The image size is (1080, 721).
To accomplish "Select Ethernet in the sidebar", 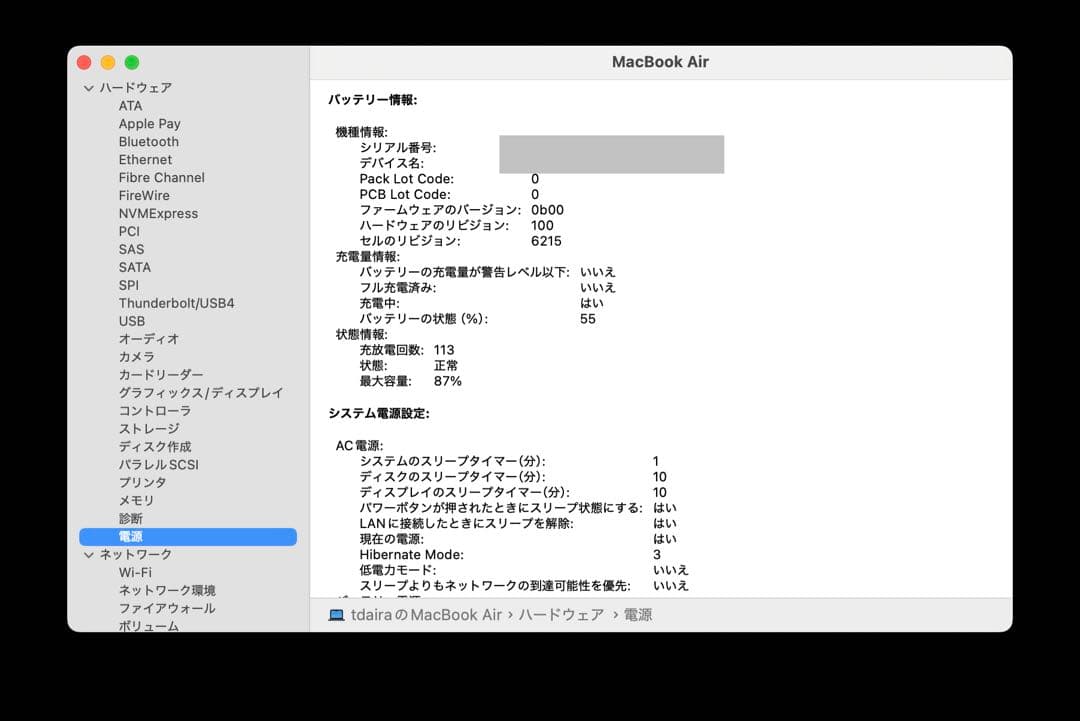I will (x=145, y=159).
